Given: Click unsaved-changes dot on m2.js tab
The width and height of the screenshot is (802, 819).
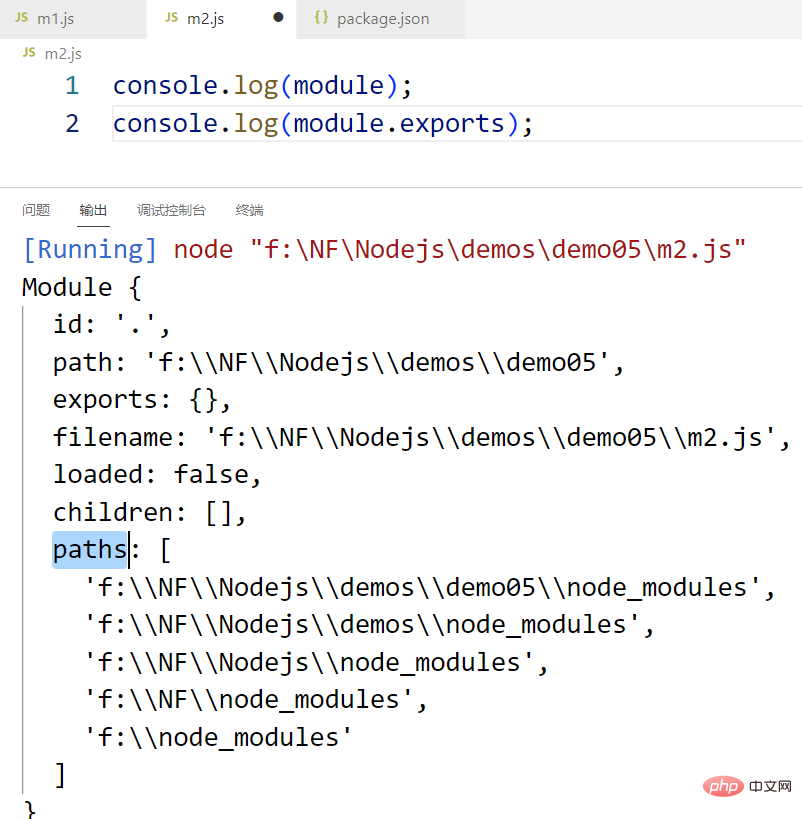Looking at the screenshot, I should click(278, 18).
